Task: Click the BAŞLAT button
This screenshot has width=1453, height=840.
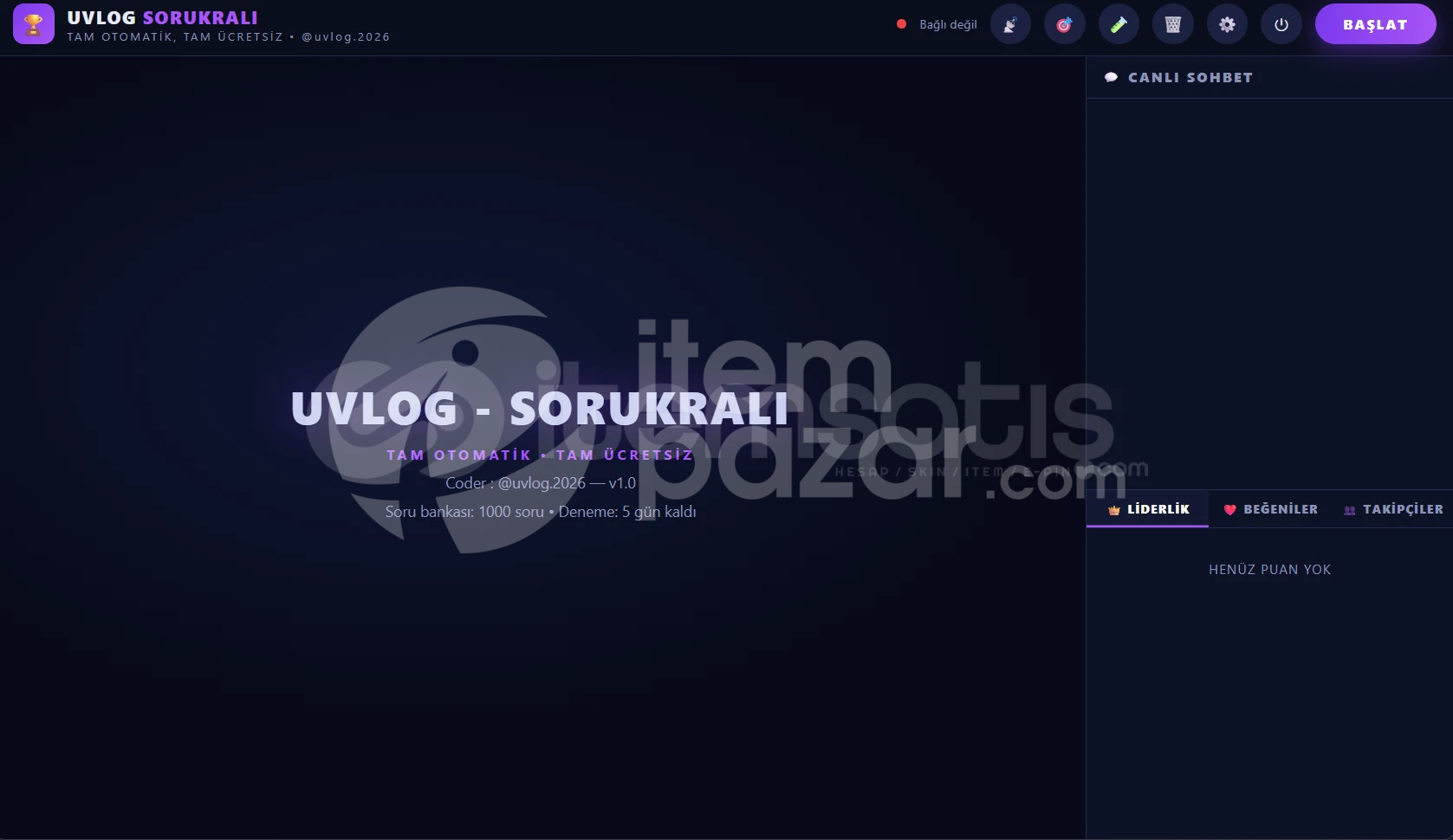Action: (x=1375, y=24)
